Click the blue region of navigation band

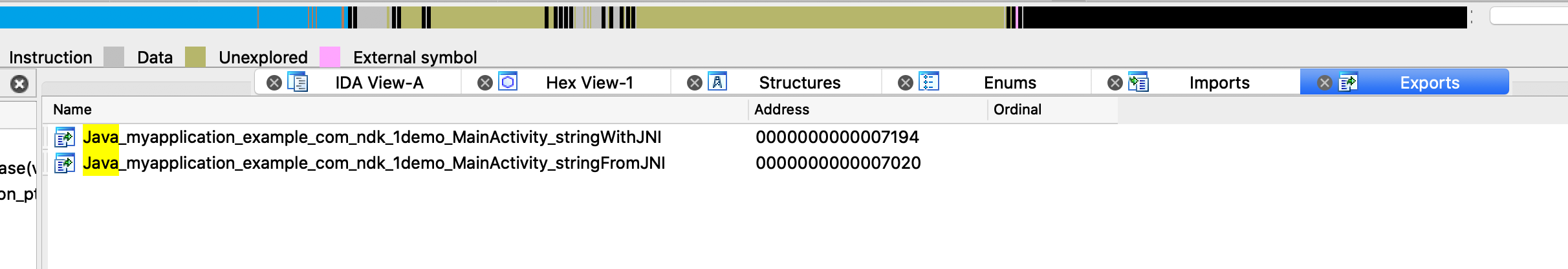point(129,17)
